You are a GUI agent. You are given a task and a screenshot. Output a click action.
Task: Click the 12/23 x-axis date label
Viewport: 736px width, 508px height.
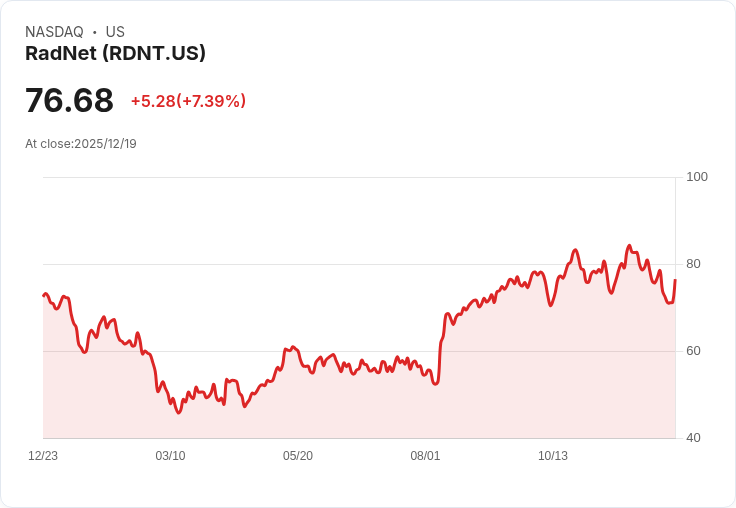(43, 456)
